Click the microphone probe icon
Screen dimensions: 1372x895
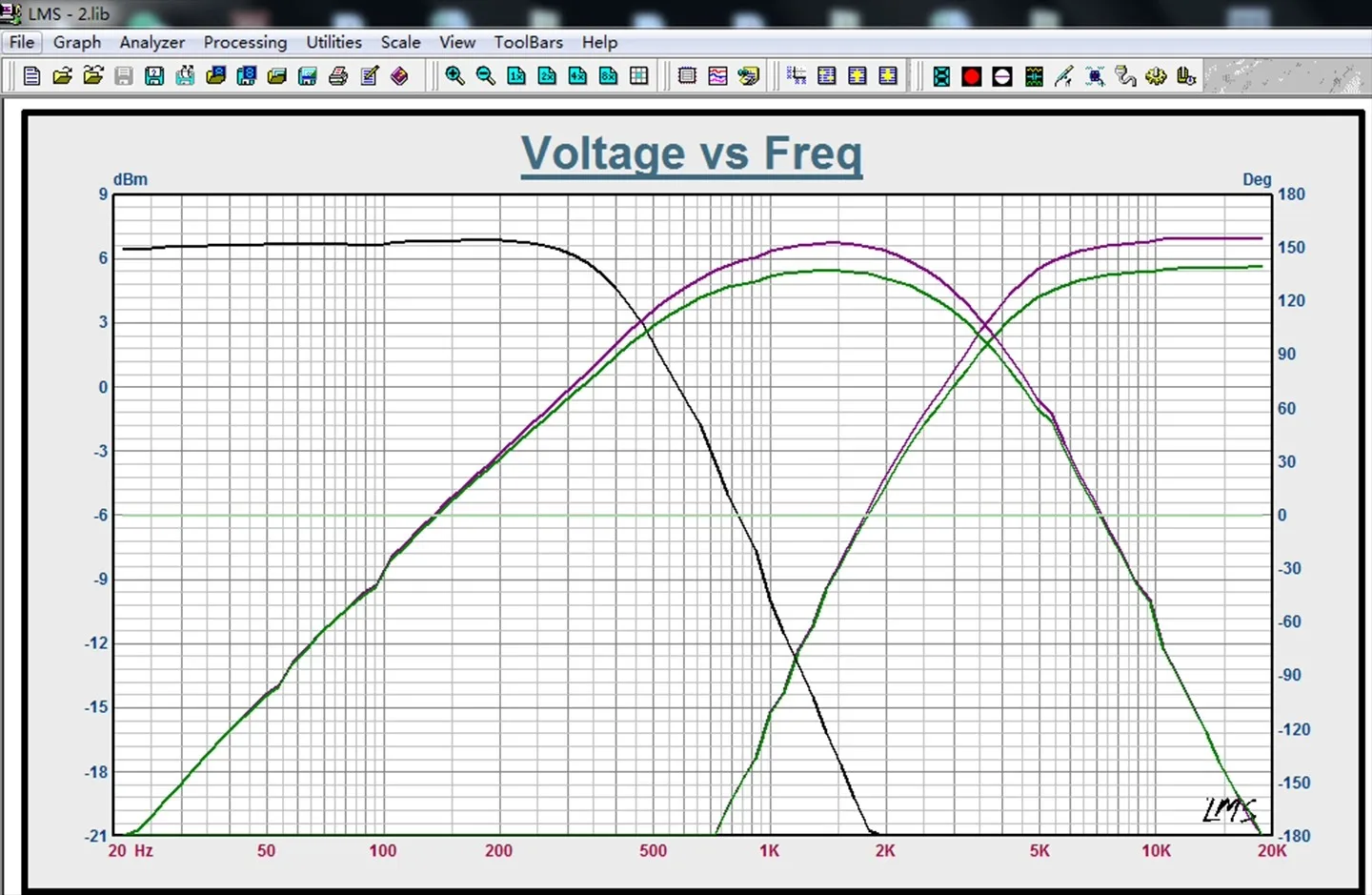click(x=1063, y=76)
